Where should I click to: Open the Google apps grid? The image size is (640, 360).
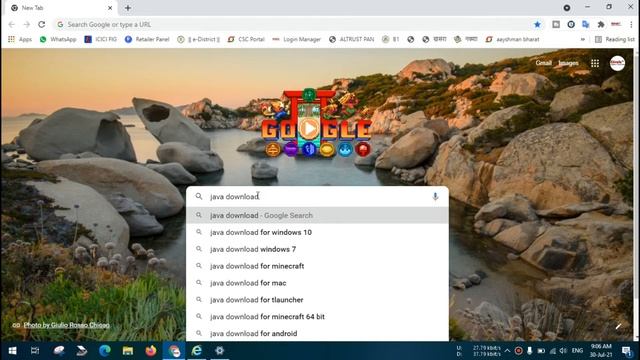click(x=595, y=63)
